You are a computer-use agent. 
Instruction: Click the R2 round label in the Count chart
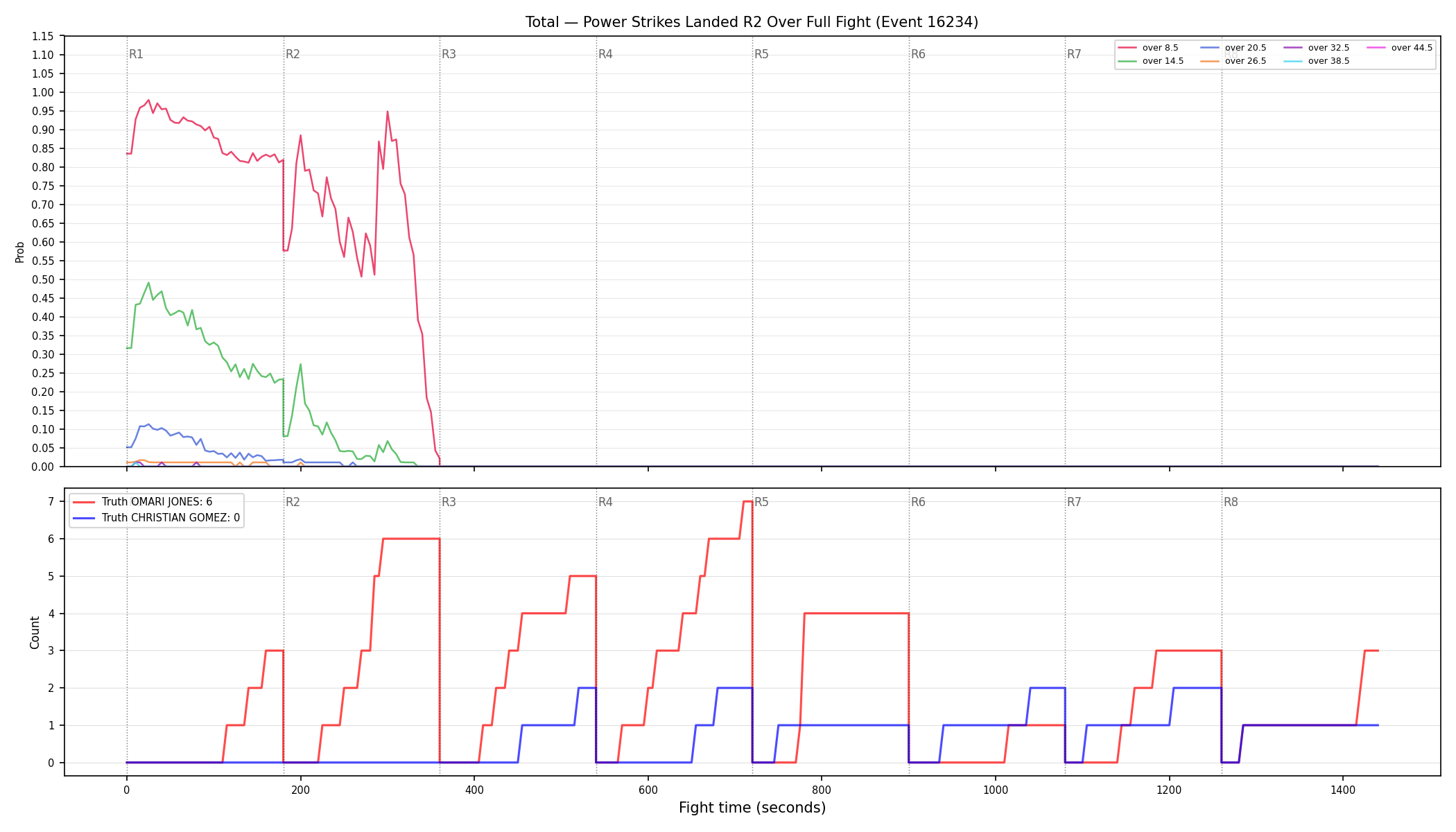pyautogui.click(x=293, y=502)
